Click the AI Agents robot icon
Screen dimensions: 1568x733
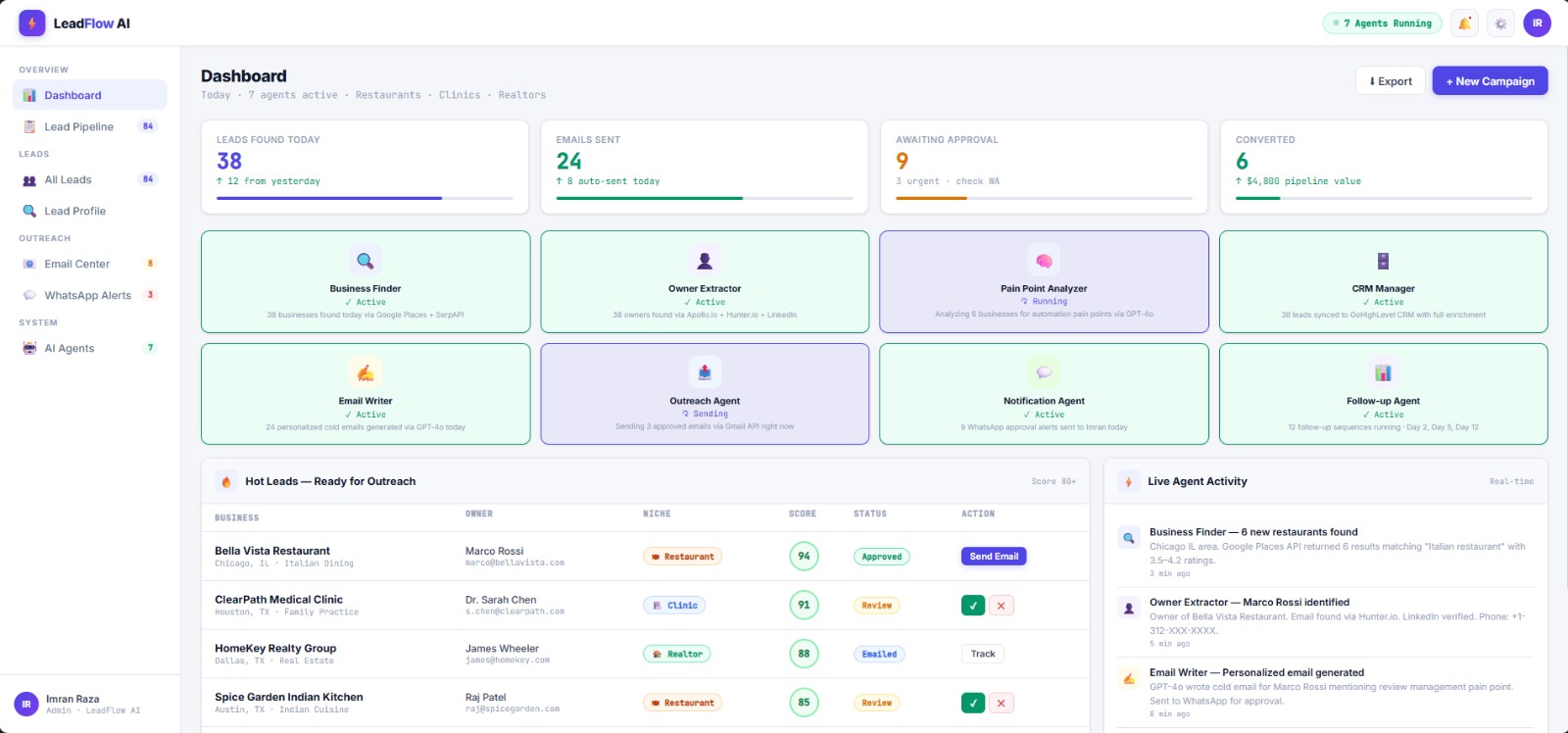(x=29, y=348)
